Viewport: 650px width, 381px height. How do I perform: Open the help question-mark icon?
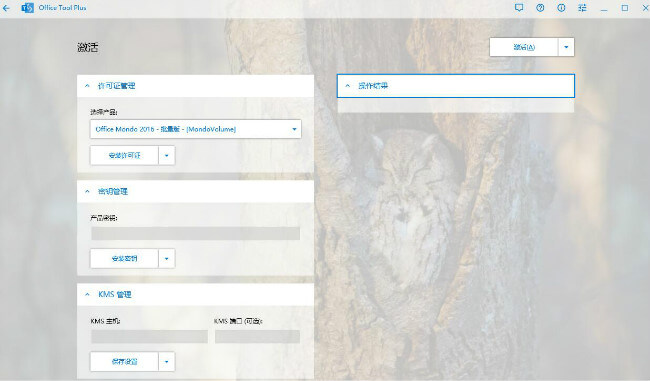pos(540,8)
